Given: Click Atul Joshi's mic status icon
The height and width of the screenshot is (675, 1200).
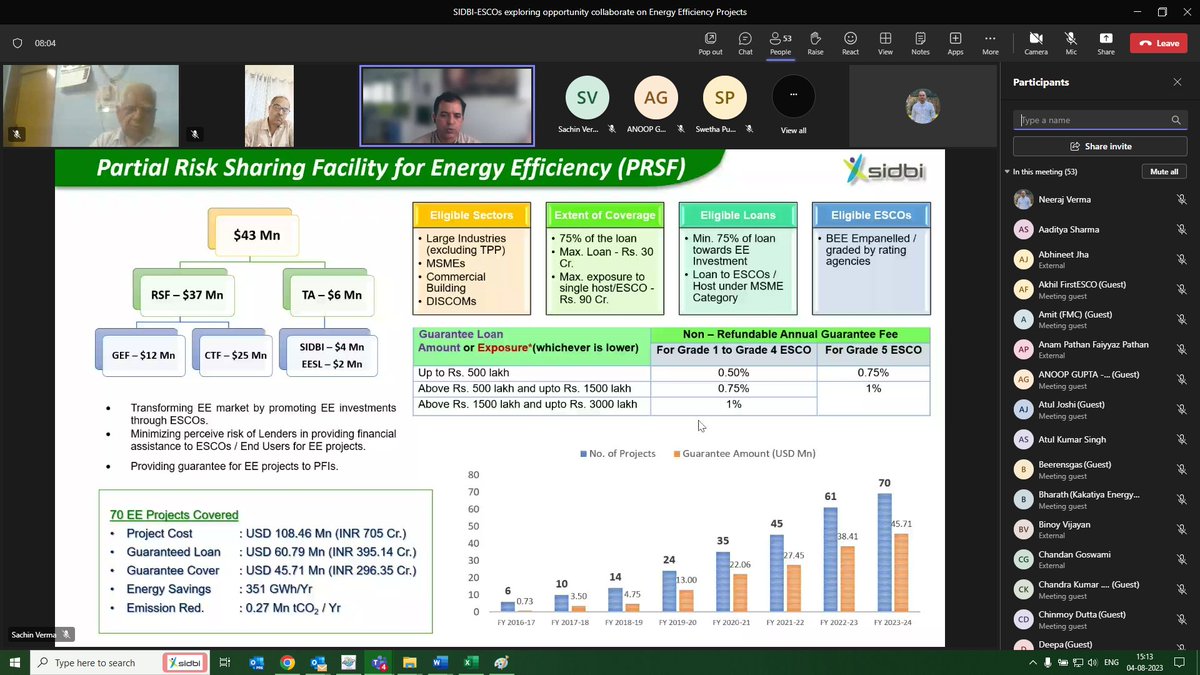Looking at the screenshot, I should coord(1181,410).
